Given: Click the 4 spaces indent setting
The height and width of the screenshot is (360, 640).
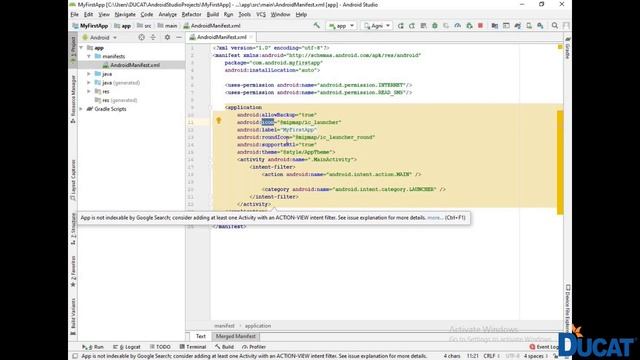Looking at the screenshot, I should tap(535, 356).
